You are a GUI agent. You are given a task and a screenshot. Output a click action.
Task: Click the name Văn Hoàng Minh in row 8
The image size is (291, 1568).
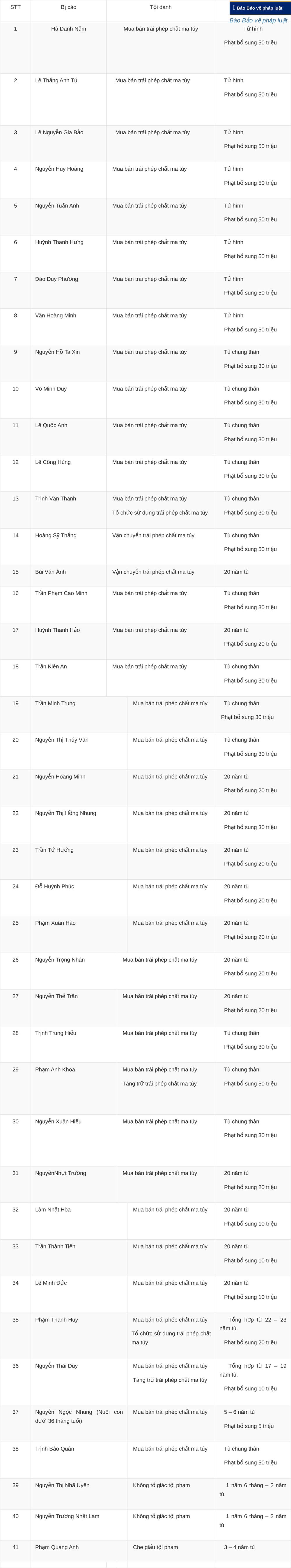pos(55,315)
